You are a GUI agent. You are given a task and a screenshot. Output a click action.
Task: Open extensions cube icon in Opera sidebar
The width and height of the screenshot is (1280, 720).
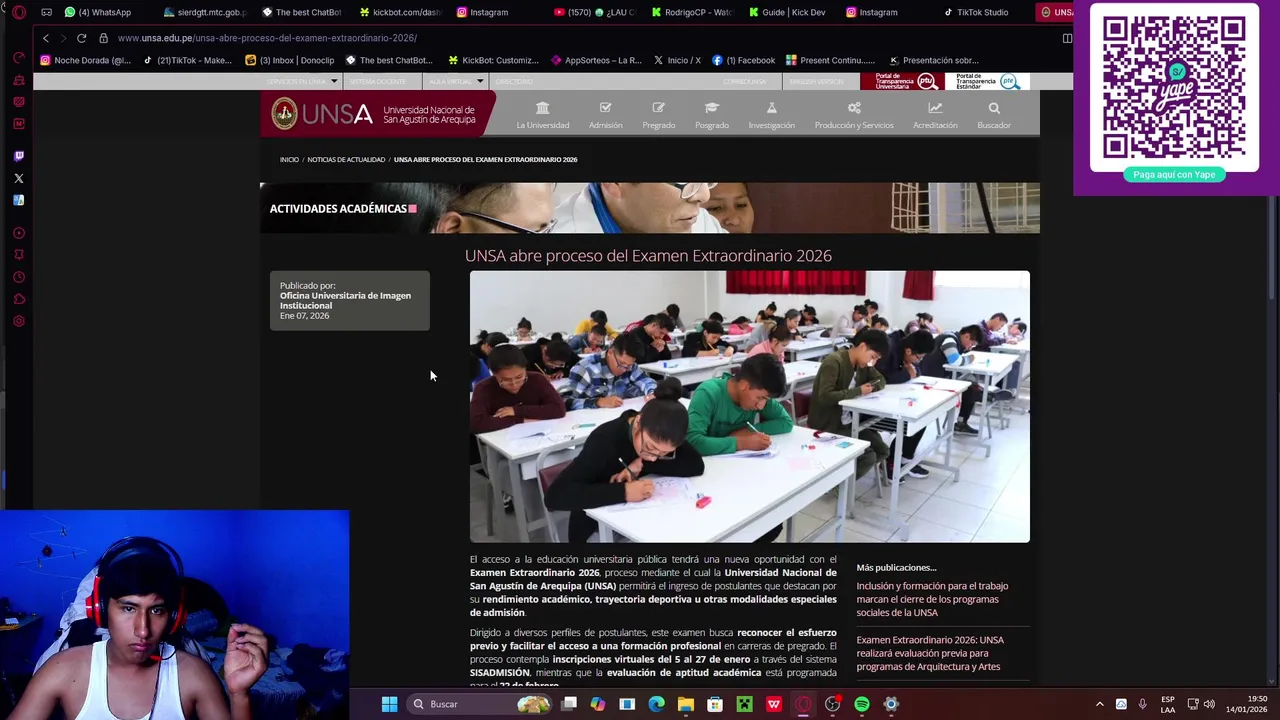pyautogui.click(x=18, y=299)
